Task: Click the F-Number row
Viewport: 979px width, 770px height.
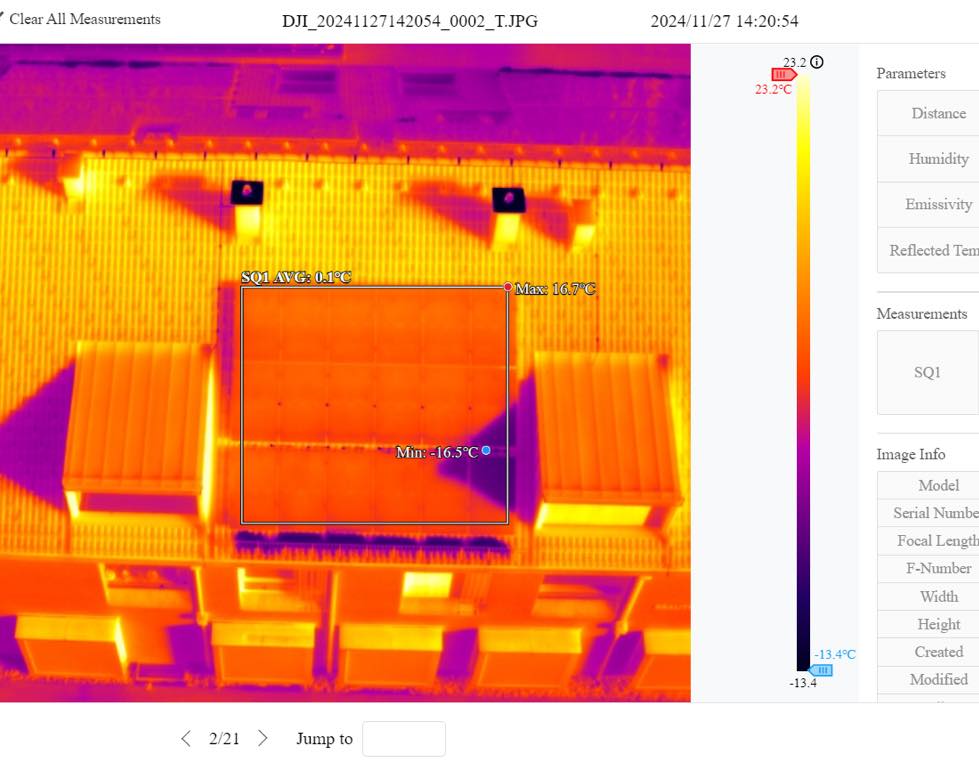Action: pyautogui.click(x=928, y=568)
